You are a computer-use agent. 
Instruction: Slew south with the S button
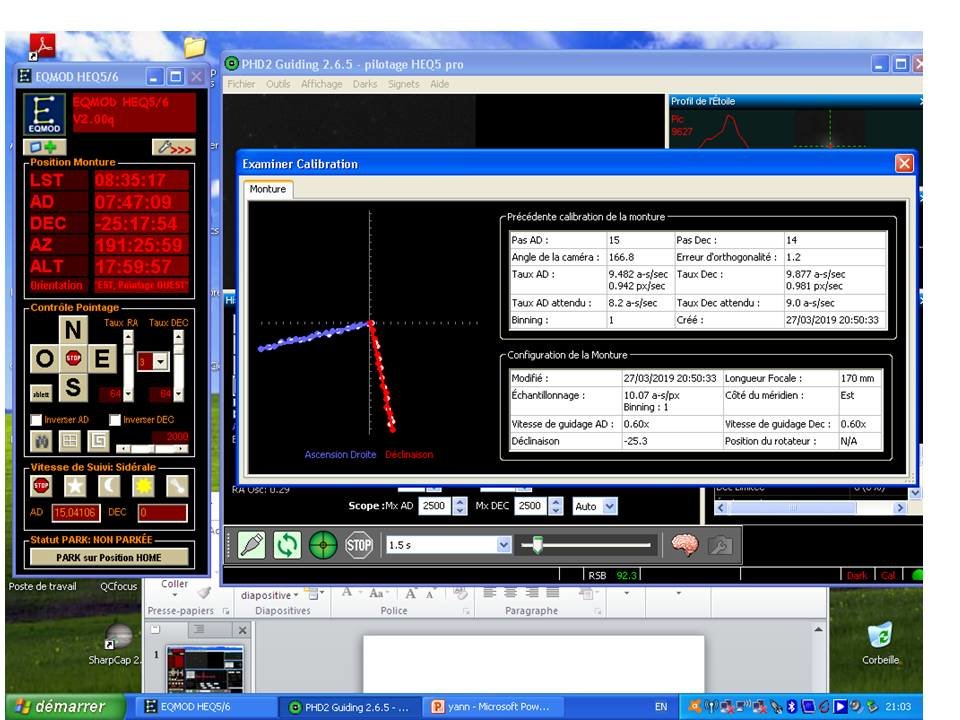[73, 387]
